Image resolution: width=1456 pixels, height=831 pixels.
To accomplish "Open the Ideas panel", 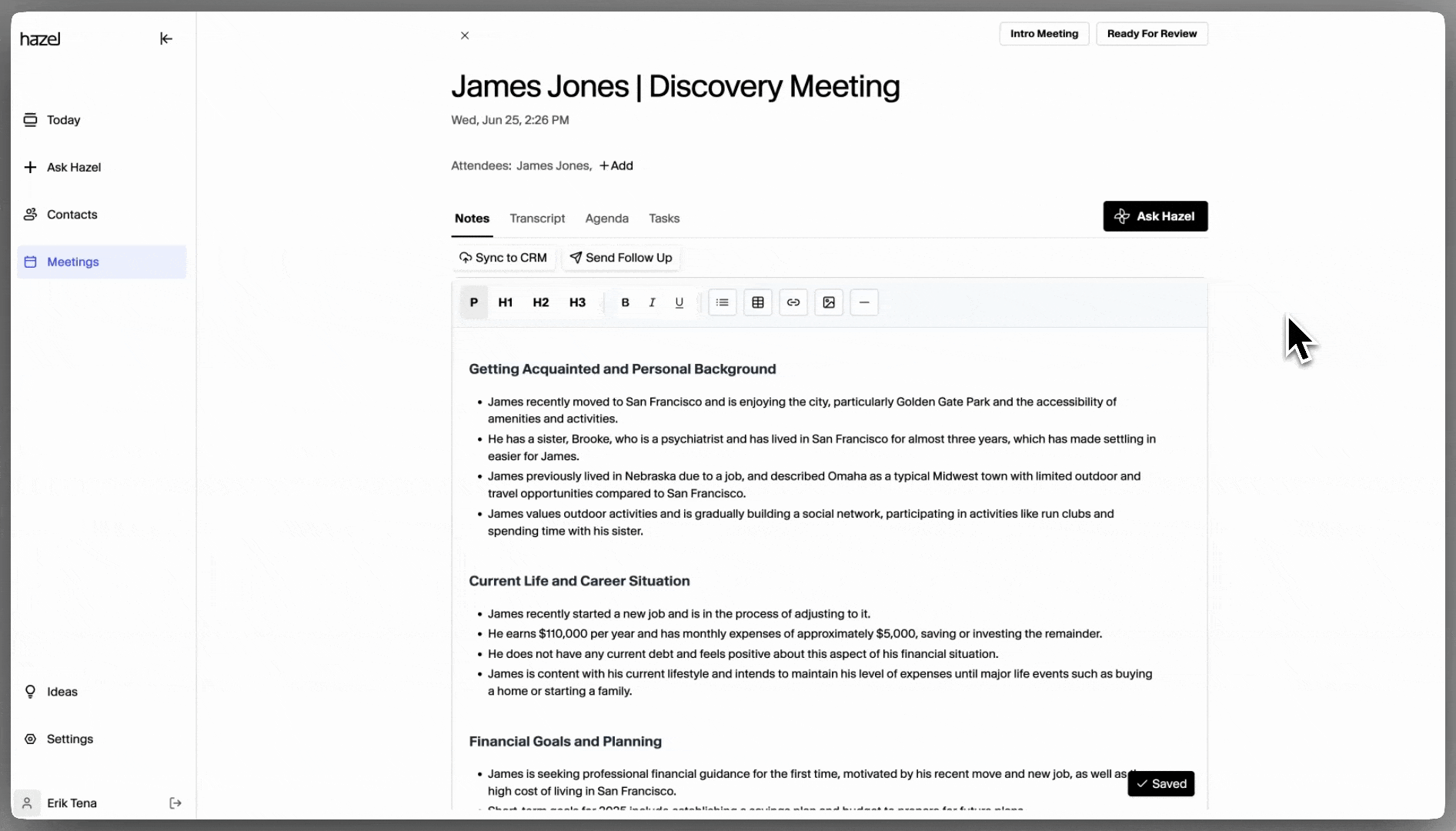I will pos(62,691).
